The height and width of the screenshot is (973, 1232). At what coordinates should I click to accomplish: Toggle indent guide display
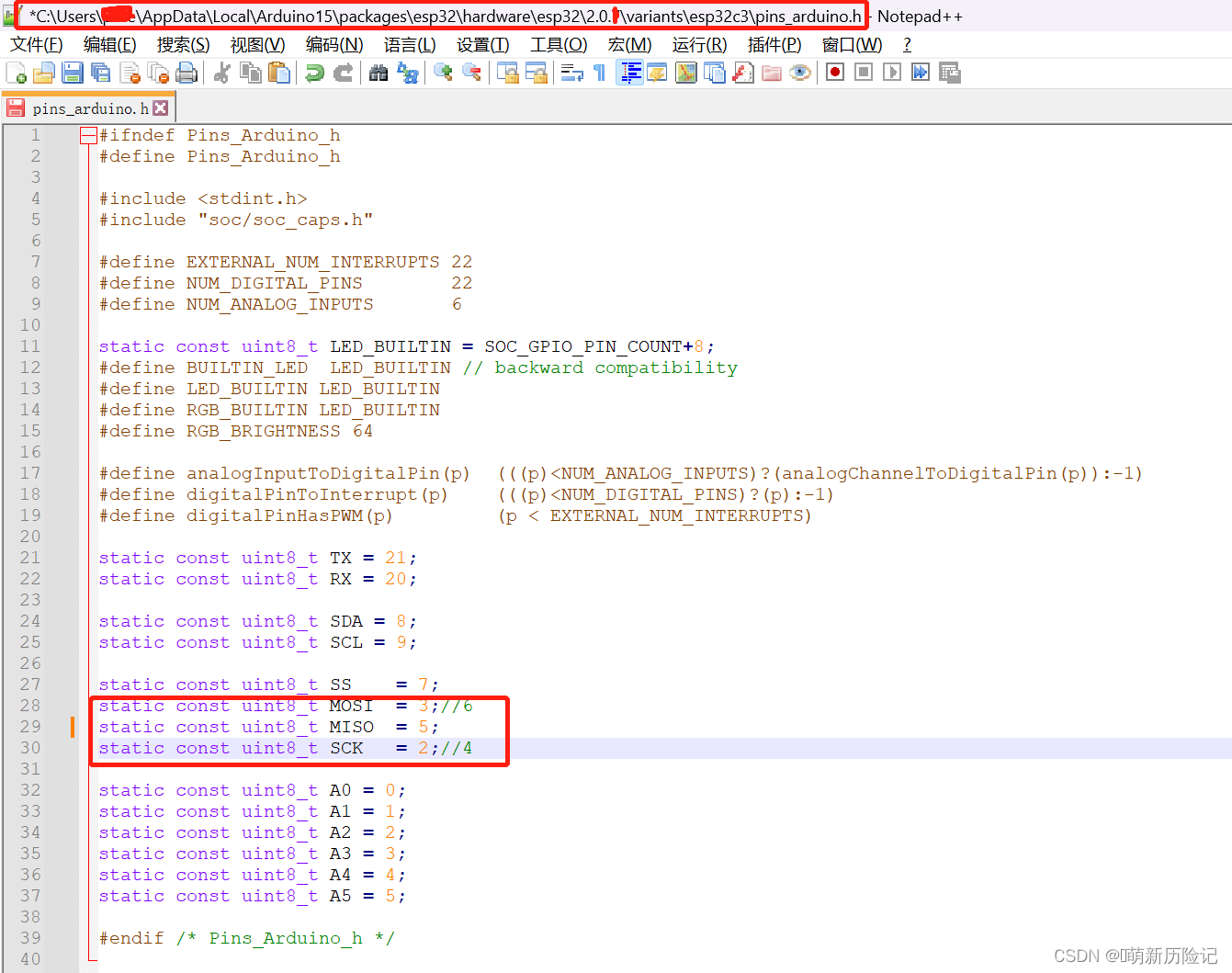tap(628, 72)
